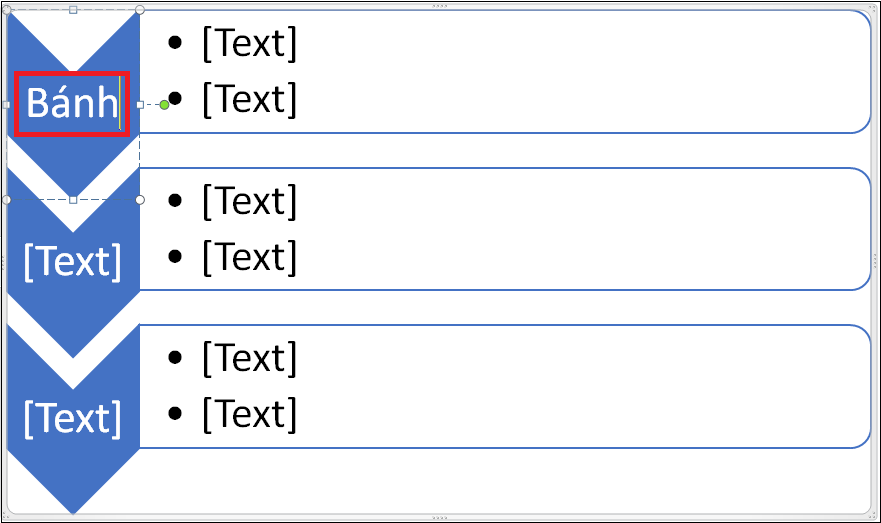Image resolution: width=881 pixels, height=523 pixels.
Task: Click the SmartArt frame's top edge grip dots
Action: click(440, 6)
